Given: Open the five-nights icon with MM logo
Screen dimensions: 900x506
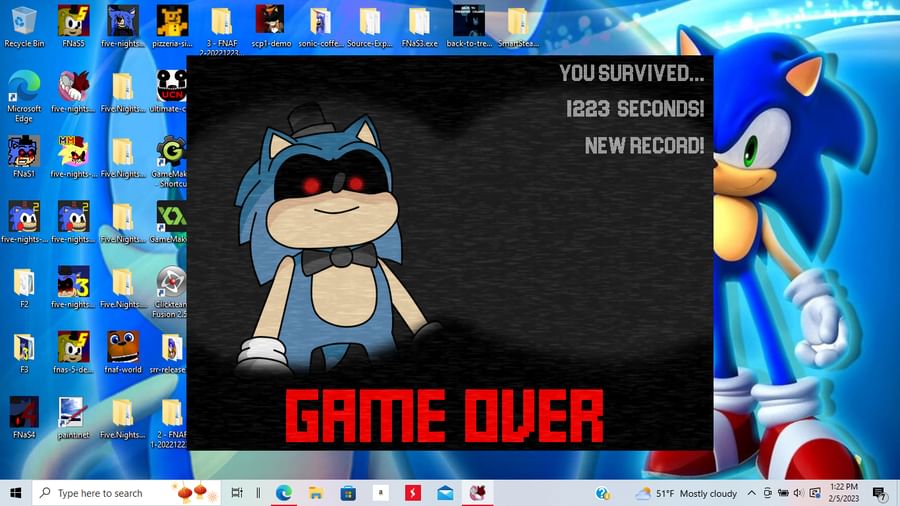Looking at the screenshot, I should click(73, 157).
